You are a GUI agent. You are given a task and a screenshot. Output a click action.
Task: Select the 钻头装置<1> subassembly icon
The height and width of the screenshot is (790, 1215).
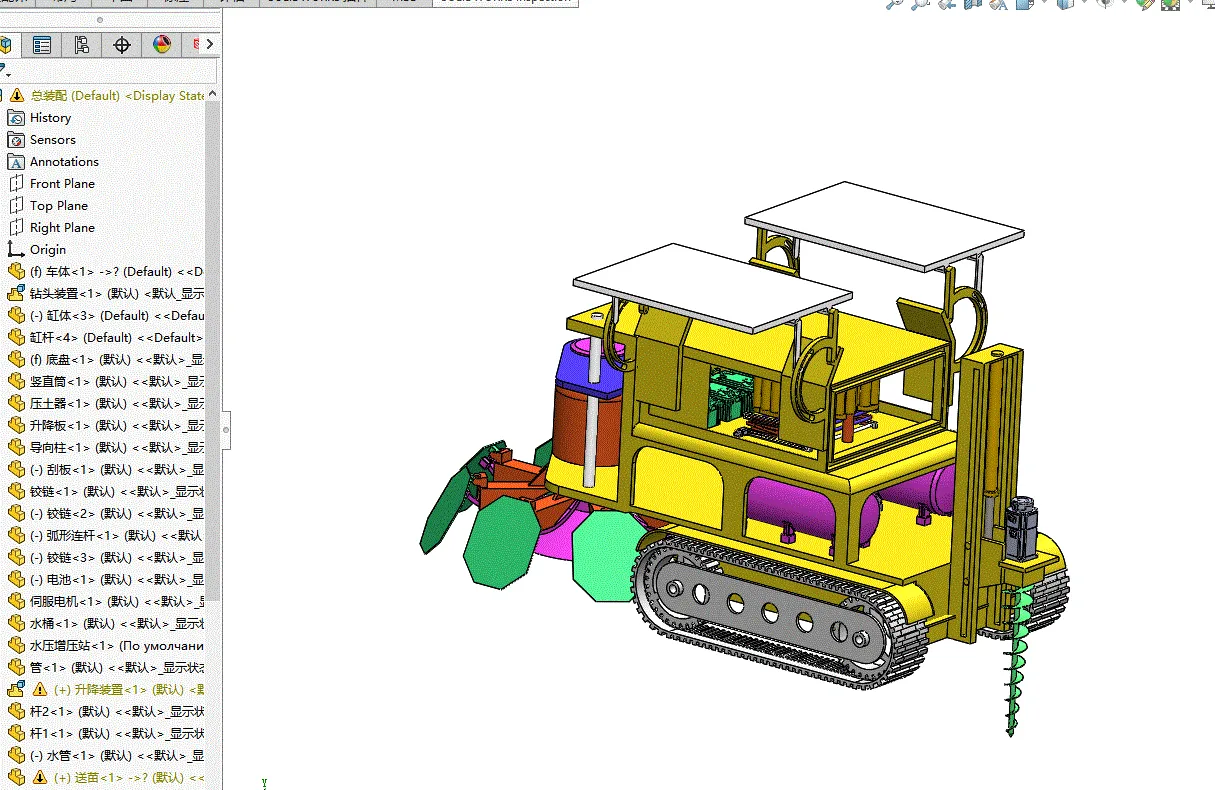[x=15, y=294]
